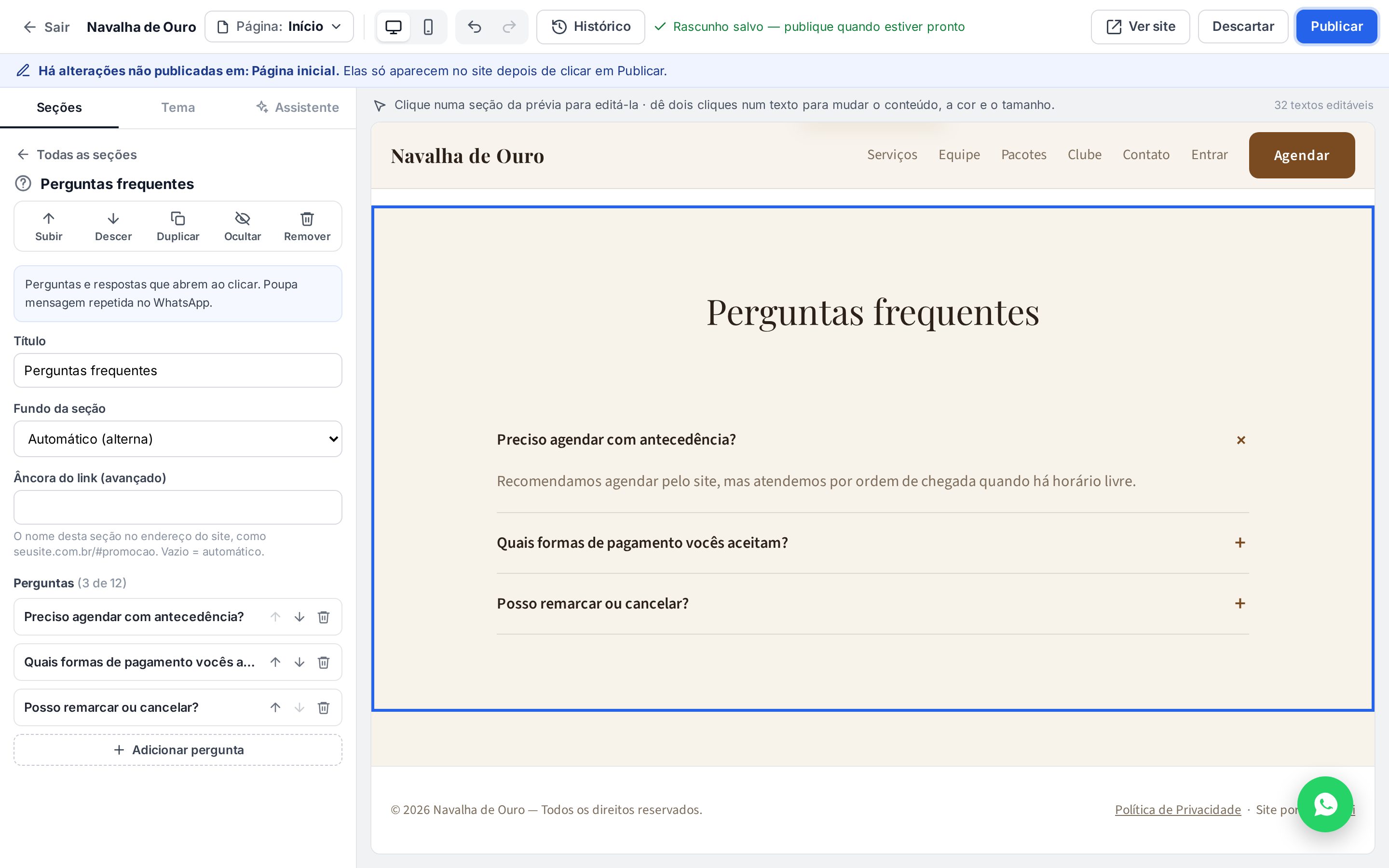Move 'Quais formas de pagamento' question up
Screen dimensions: 1389x868
tap(275, 662)
